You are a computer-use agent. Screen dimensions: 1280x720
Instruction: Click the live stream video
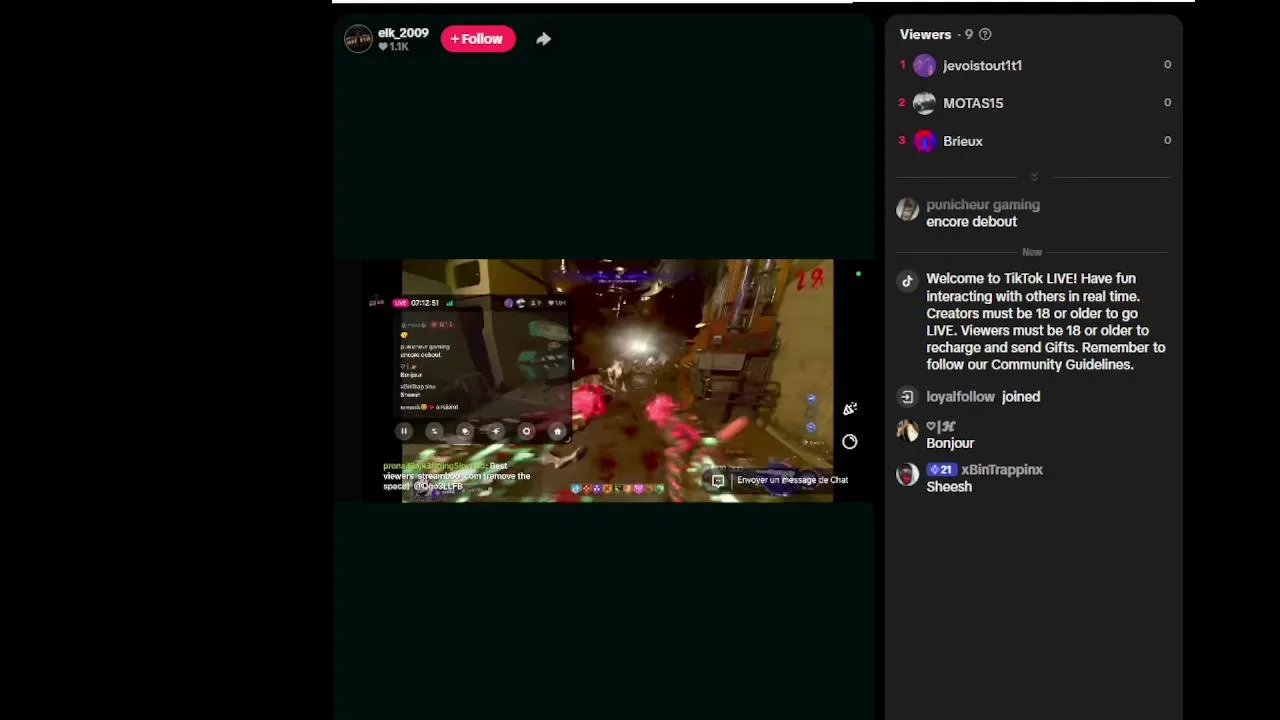click(x=604, y=380)
